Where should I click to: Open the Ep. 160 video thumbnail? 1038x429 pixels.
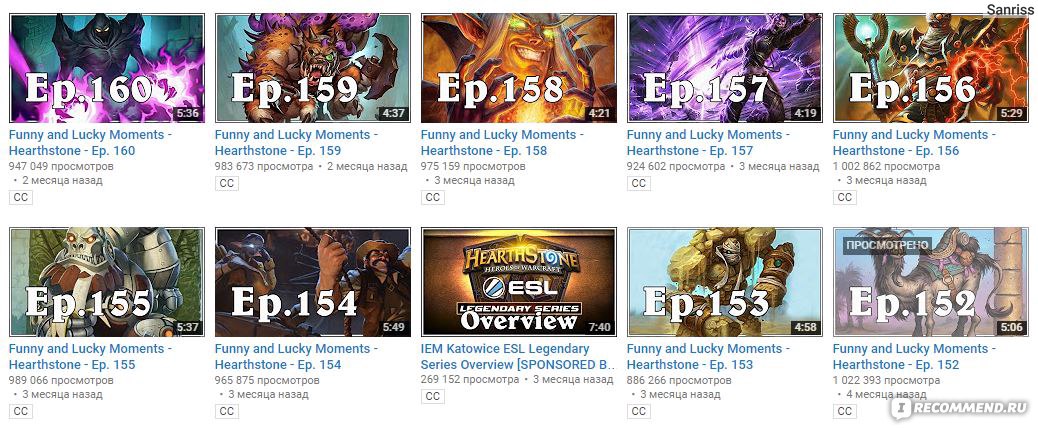tap(107, 68)
